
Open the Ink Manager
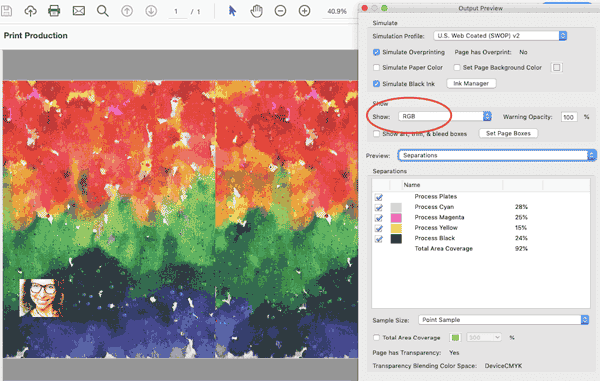[471, 83]
